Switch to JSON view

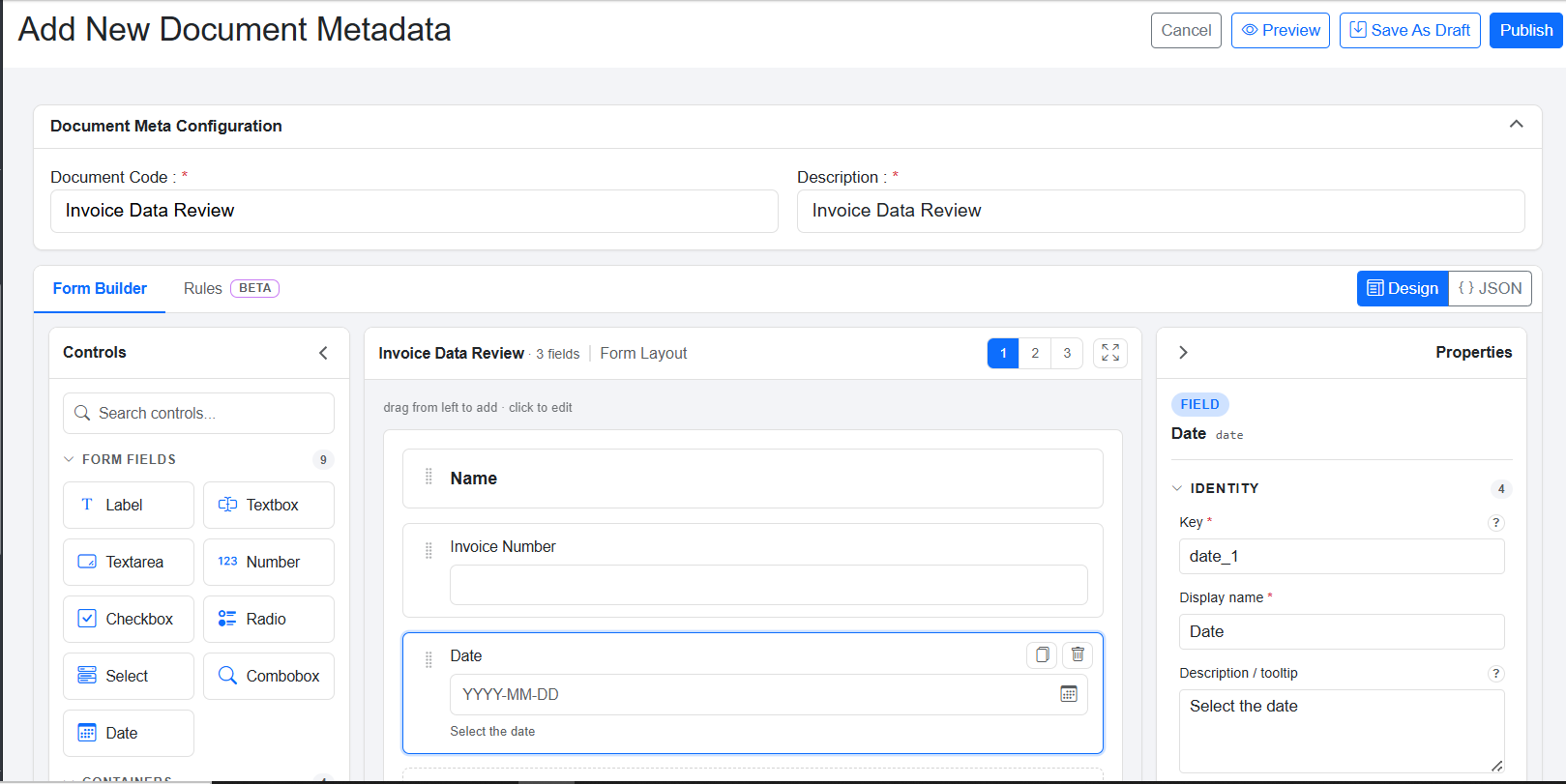click(1490, 288)
